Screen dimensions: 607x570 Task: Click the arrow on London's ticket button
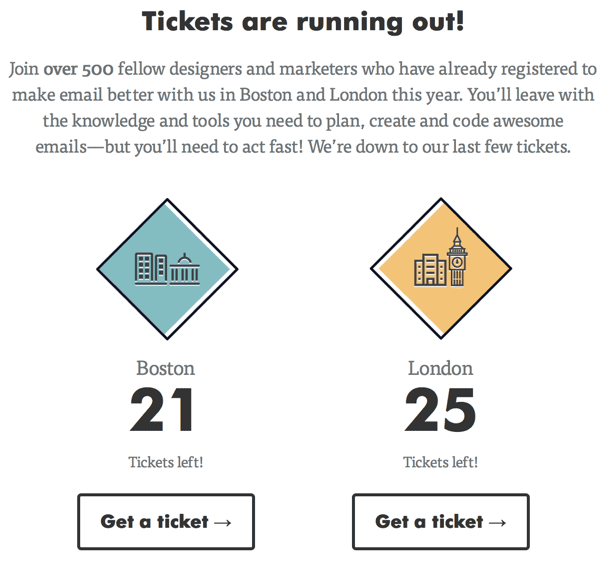(497, 522)
